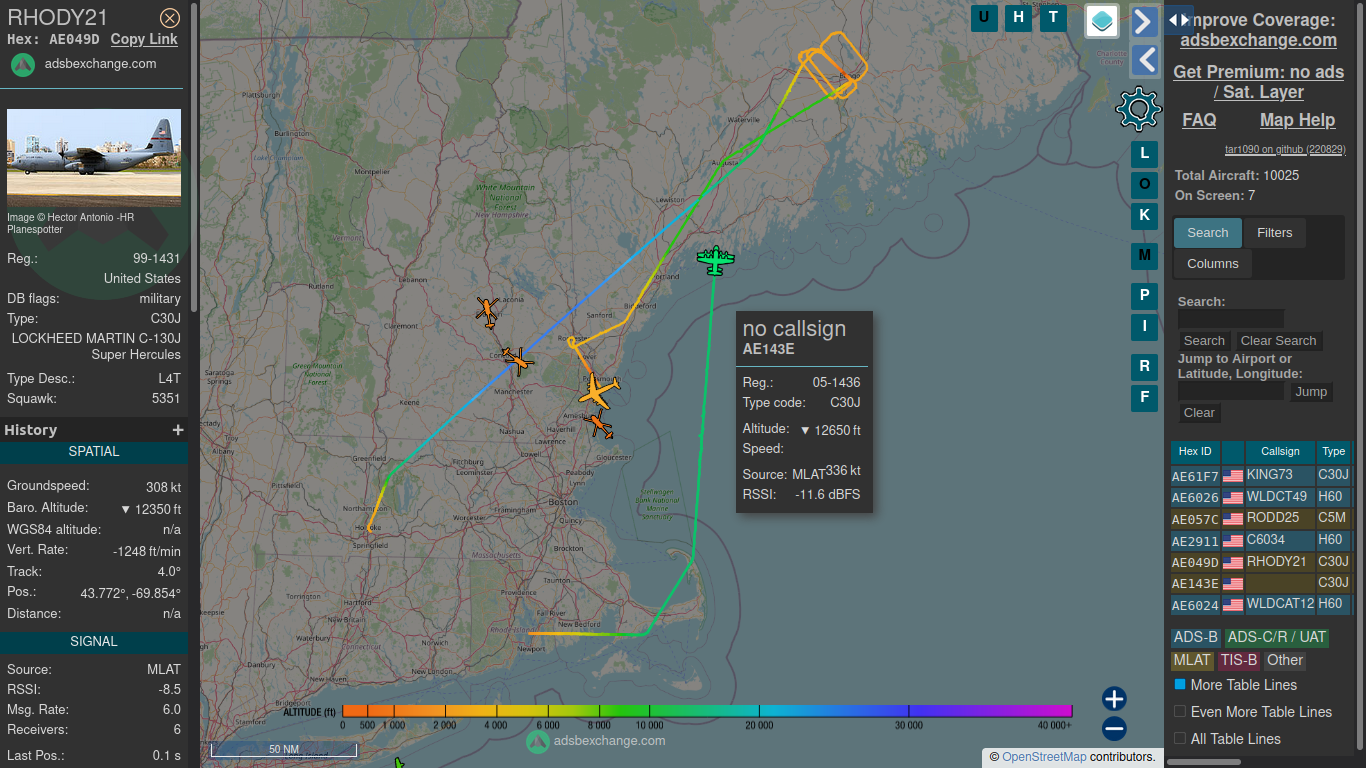This screenshot has width=1366, height=768.
Task: Toggle the 'R' map button
Action: pyautogui.click(x=1145, y=367)
